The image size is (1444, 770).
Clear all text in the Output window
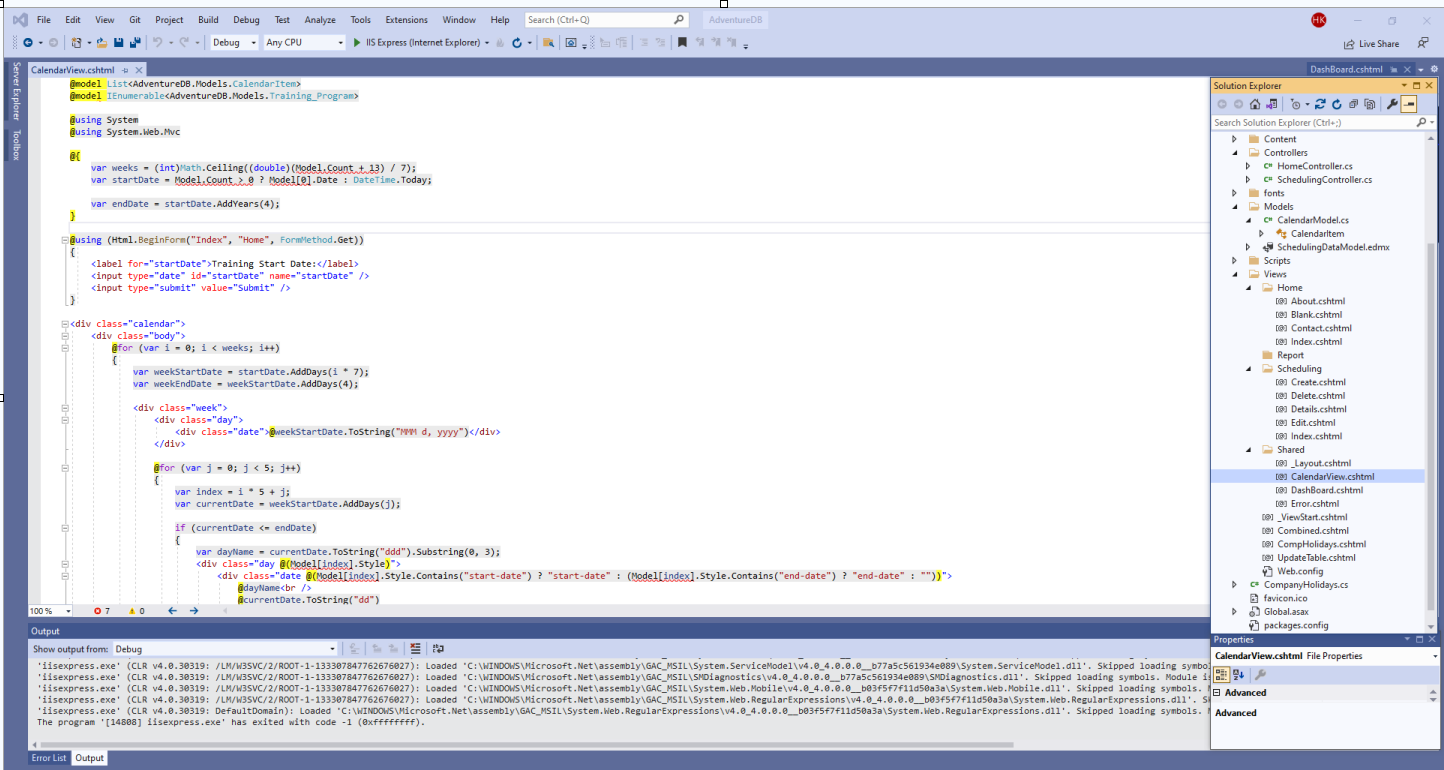415,648
